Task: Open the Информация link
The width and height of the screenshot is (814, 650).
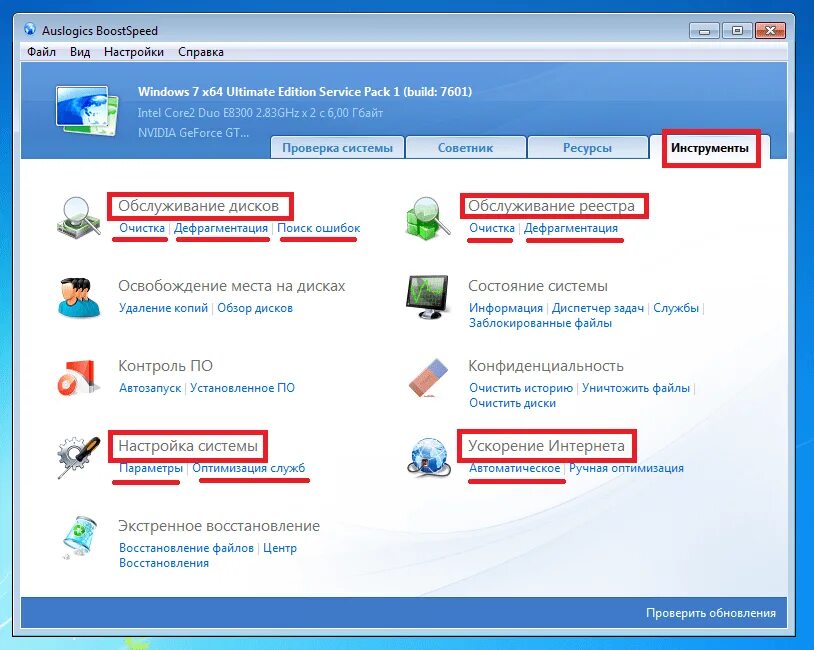Action: 506,308
